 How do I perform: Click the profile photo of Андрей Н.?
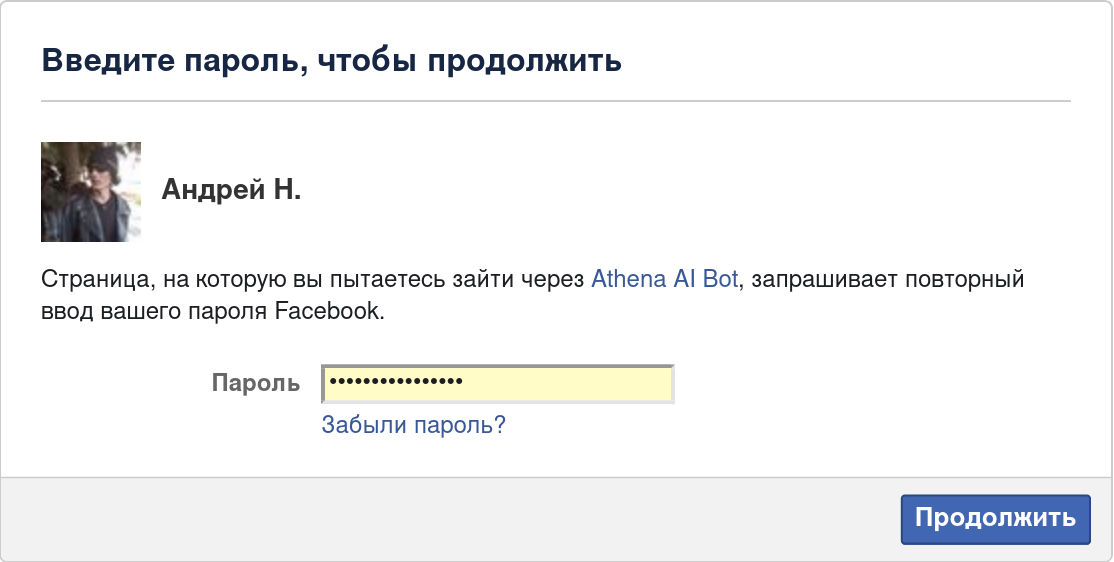tap(91, 192)
